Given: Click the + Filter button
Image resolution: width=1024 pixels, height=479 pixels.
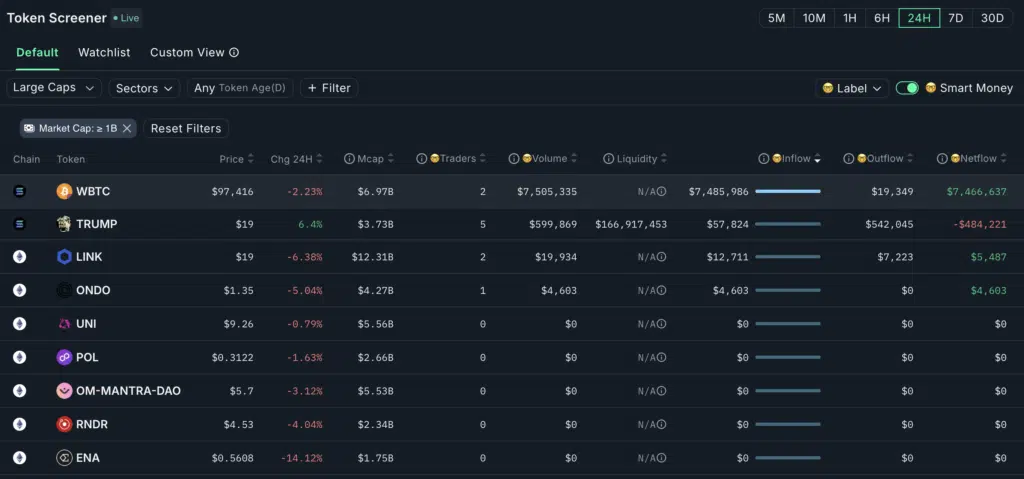Looking at the screenshot, I should pyautogui.click(x=329, y=88).
